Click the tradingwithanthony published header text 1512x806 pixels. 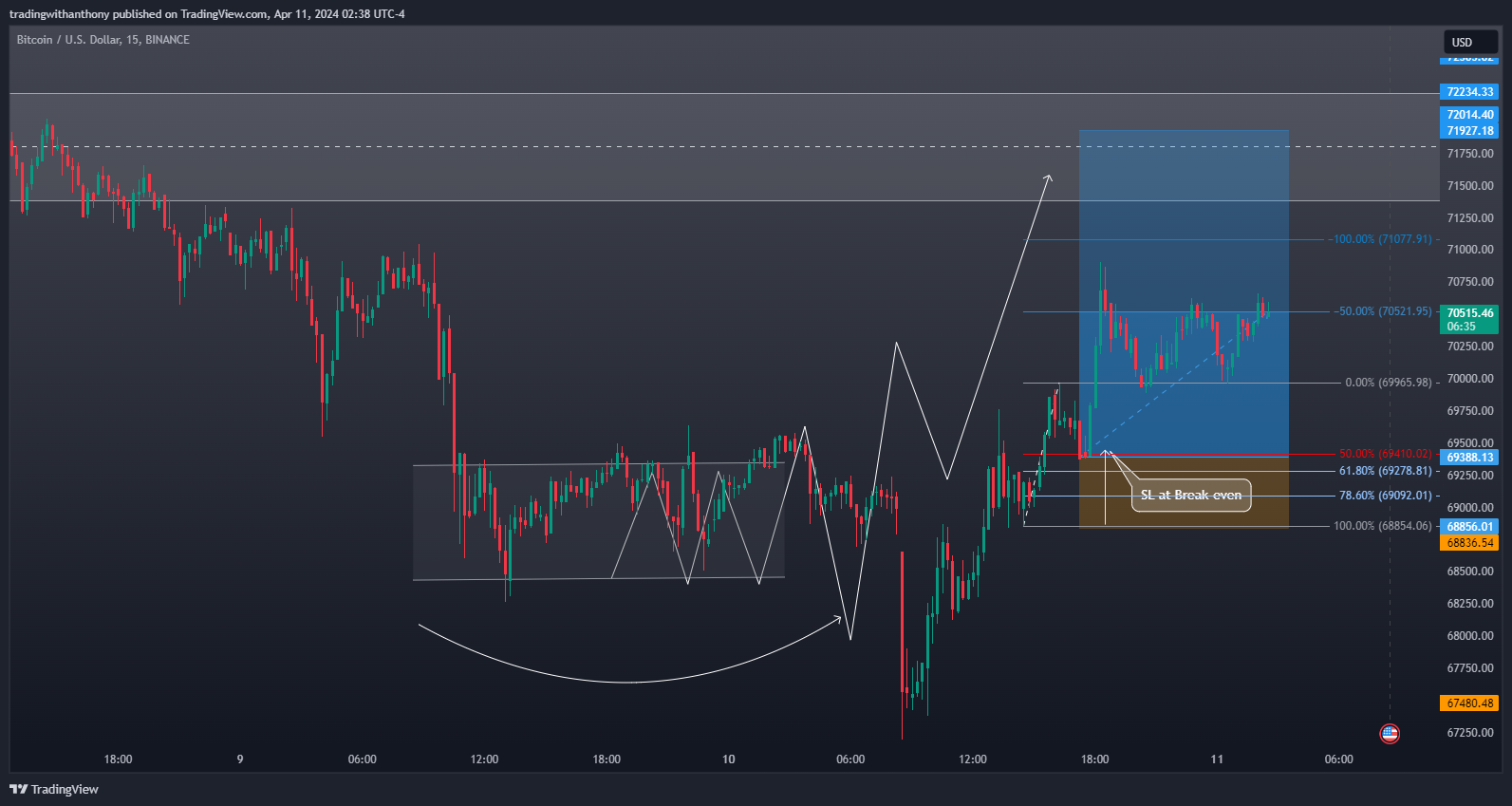(x=207, y=14)
